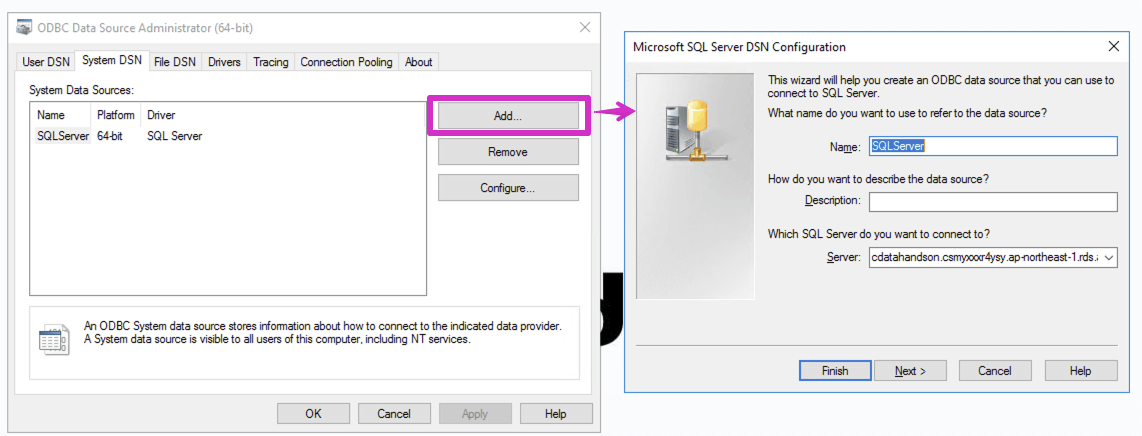The height and width of the screenshot is (436, 1142).
Task: Open the File DSN tab
Action: (174, 62)
